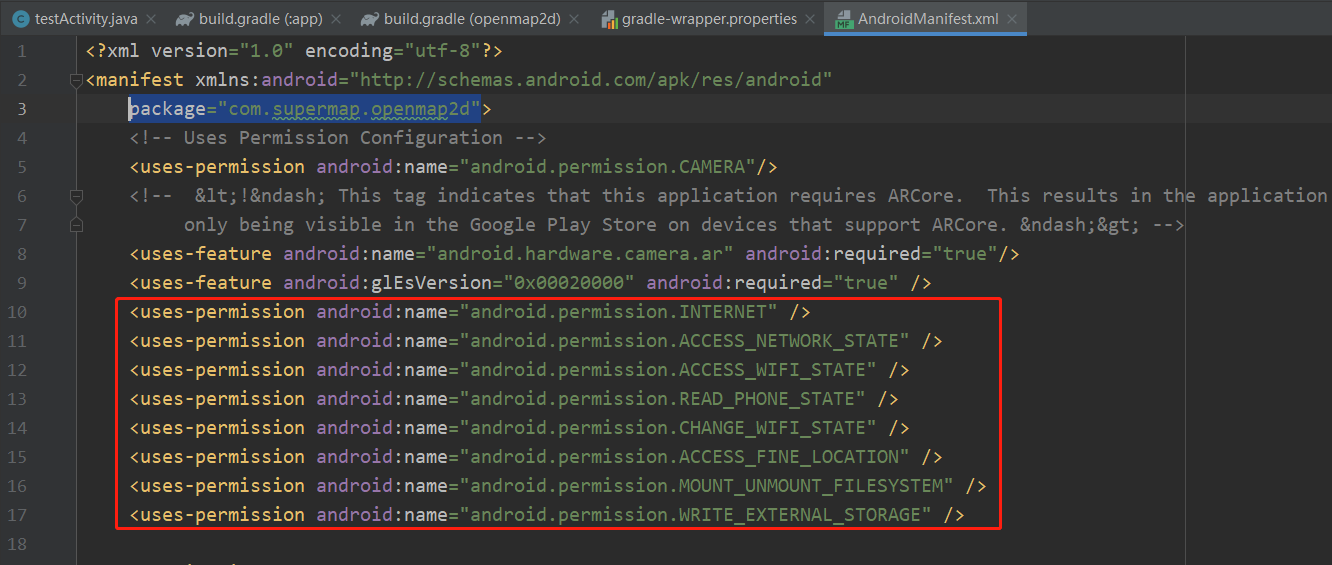The width and height of the screenshot is (1332, 565).
Task: Click the properties file icon on gradle-wrapper.properties tab
Action: tap(608, 19)
